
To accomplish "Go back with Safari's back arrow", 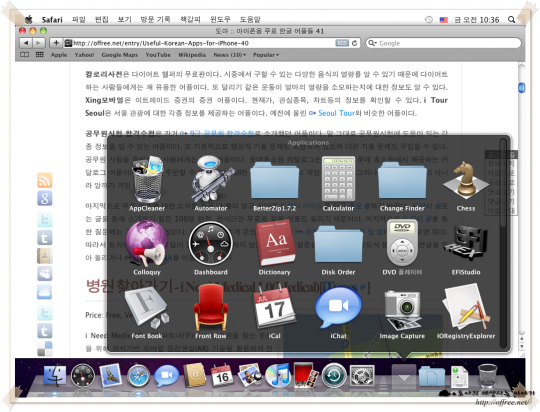I will [x=26, y=43].
